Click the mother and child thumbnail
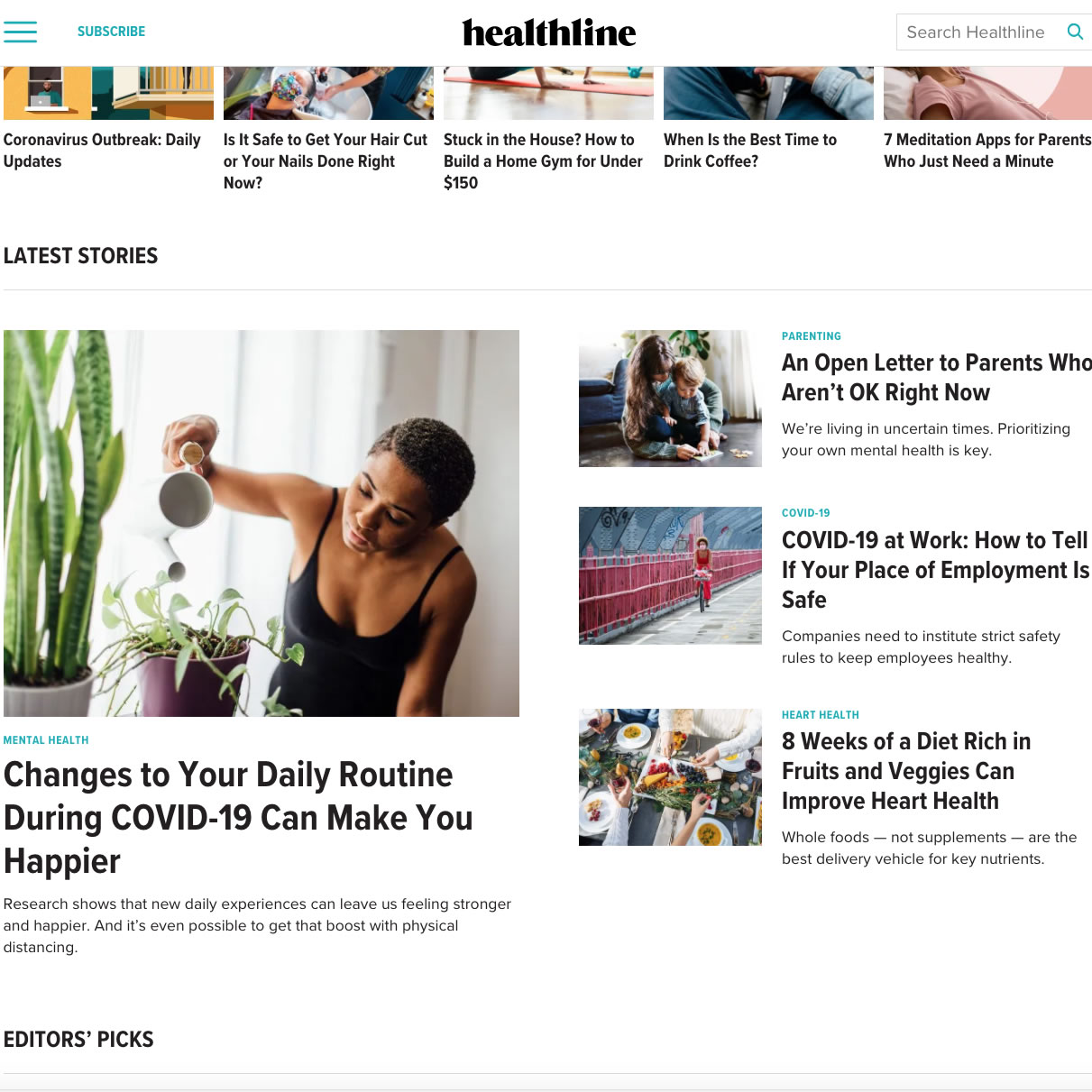This screenshot has height=1092, width=1092. coord(670,399)
